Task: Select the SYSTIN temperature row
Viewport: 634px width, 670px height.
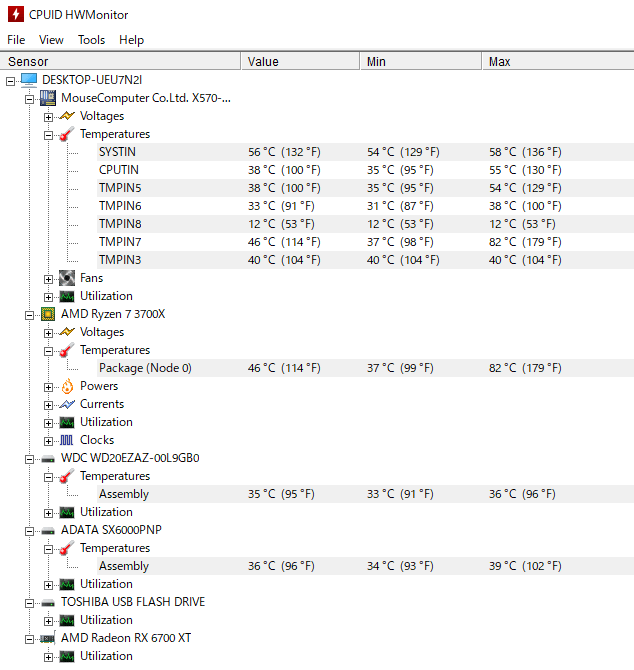Action: click(x=365, y=152)
